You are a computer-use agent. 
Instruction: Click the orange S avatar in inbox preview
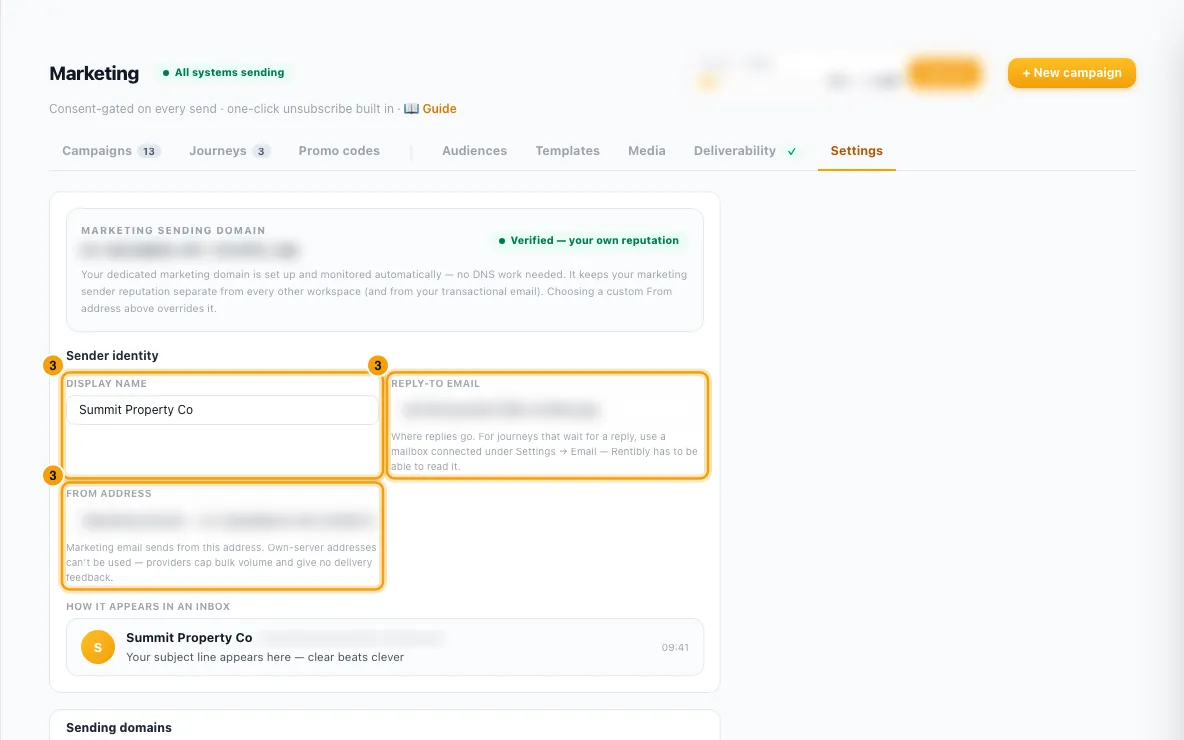(97, 647)
